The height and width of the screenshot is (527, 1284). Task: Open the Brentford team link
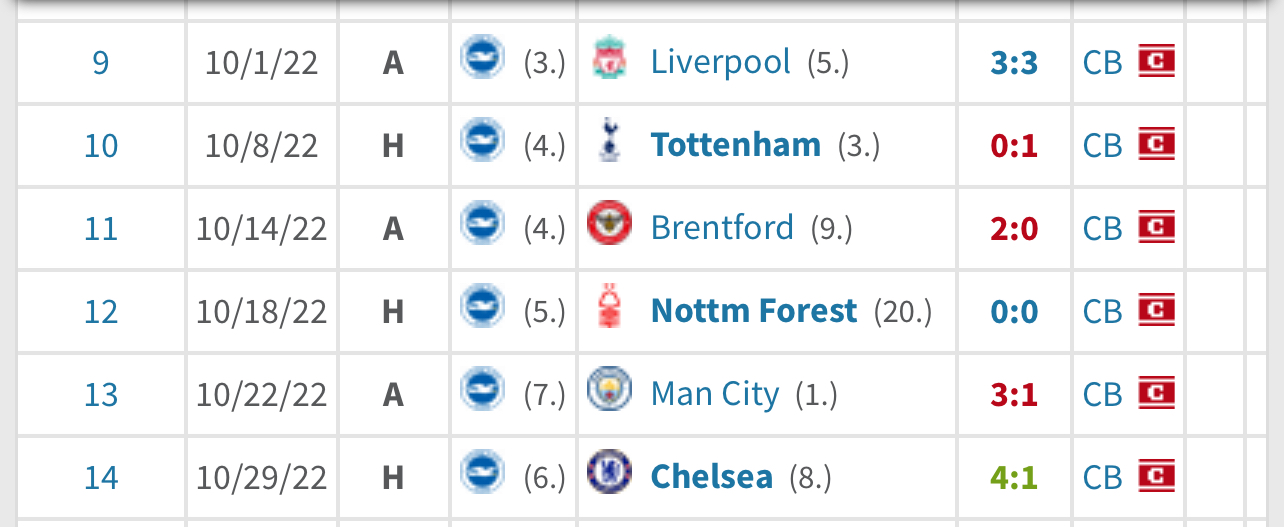click(x=721, y=228)
